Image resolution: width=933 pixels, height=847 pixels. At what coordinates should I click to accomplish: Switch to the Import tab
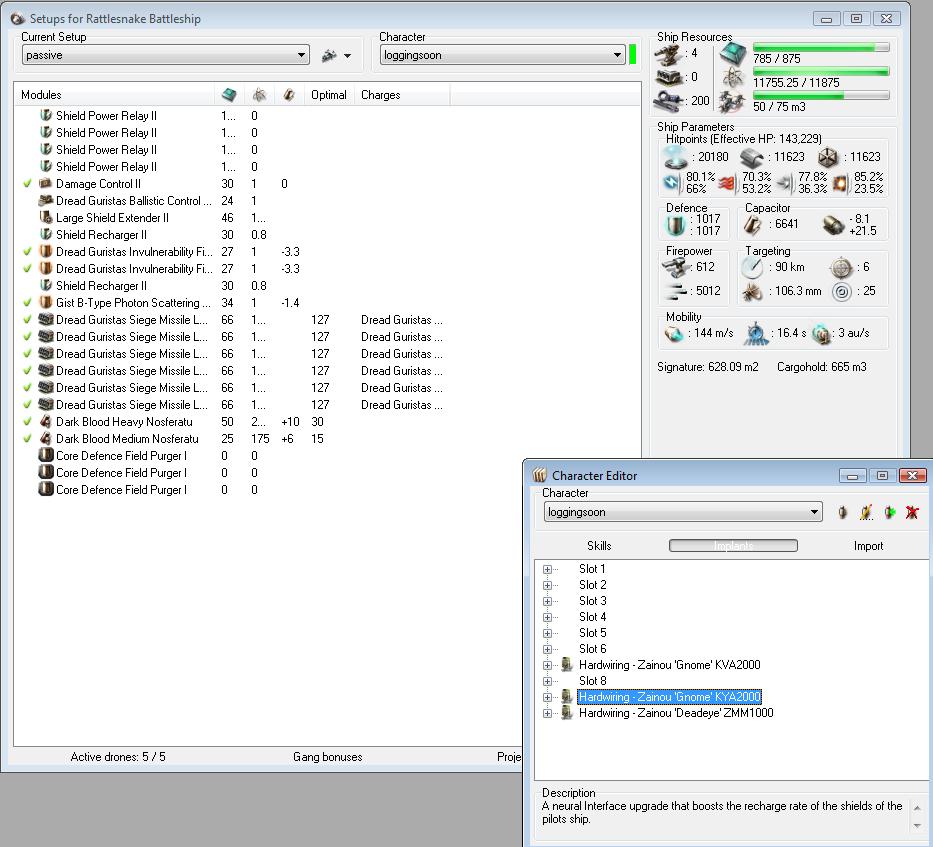click(x=868, y=546)
